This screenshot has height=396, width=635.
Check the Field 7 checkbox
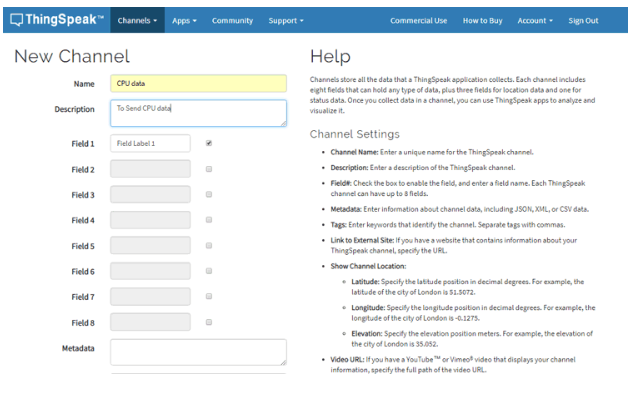[x=209, y=296]
